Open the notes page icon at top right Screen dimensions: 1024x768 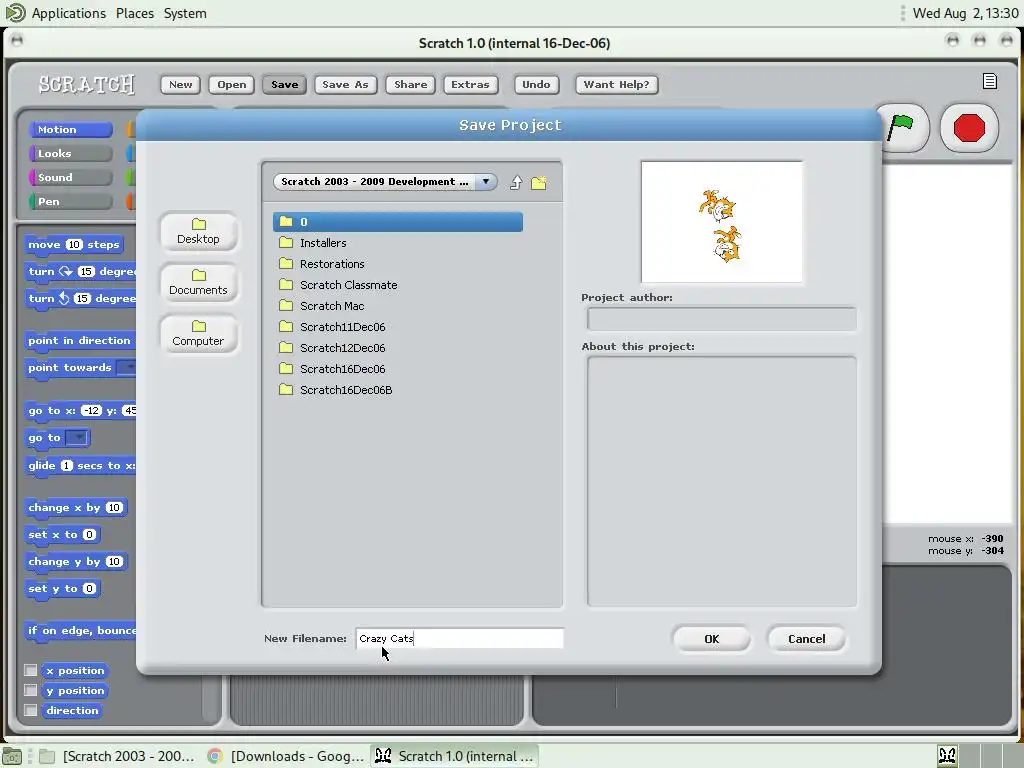click(990, 81)
